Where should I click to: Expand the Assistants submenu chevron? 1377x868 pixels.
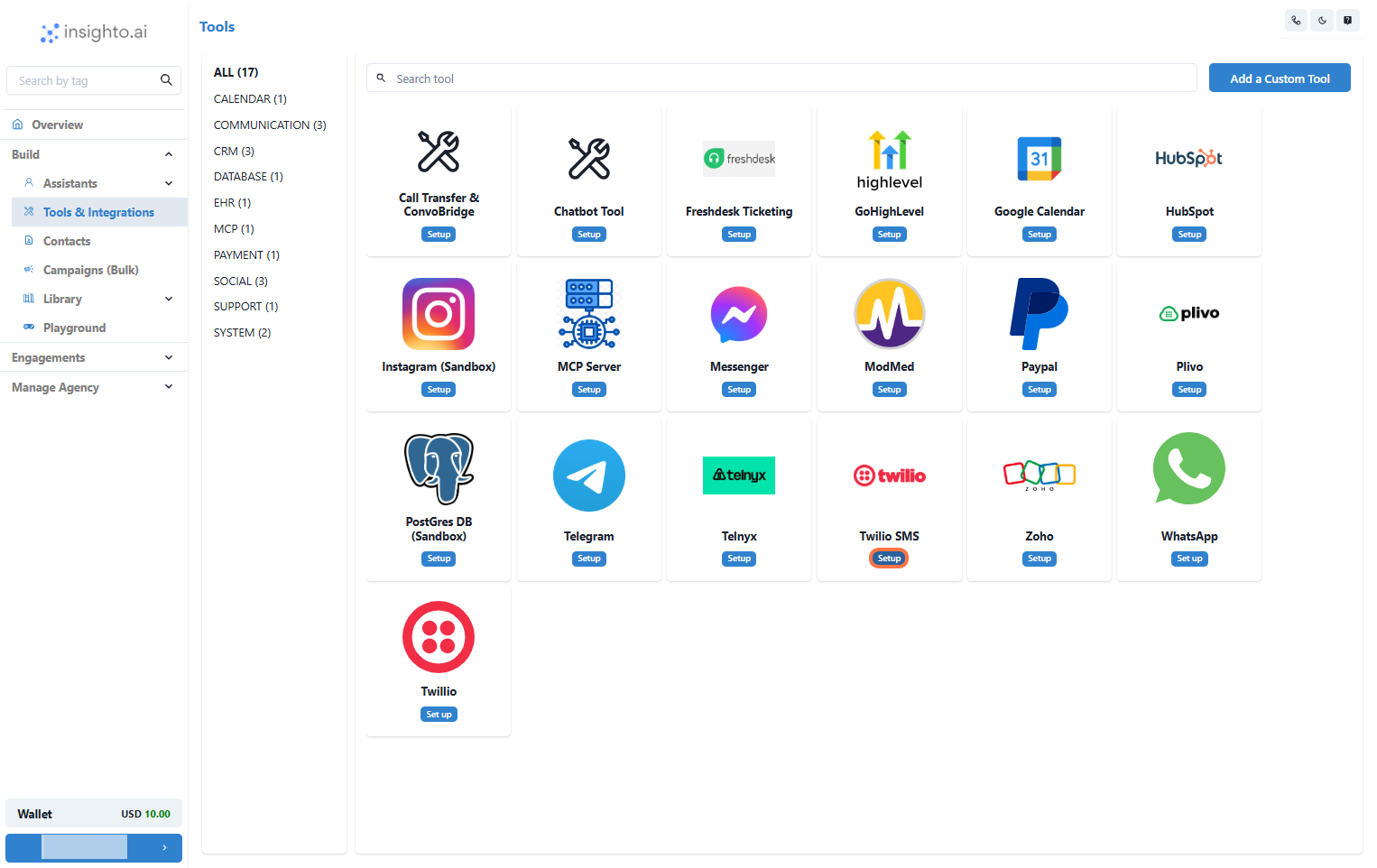[169, 183]
